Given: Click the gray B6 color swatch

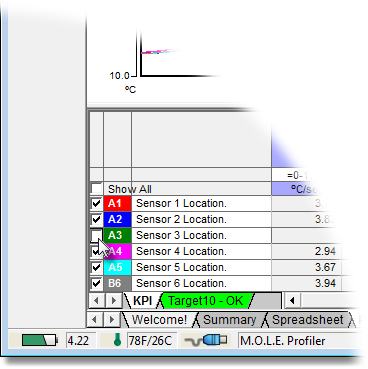Looking at the screenshot, I should click(x=117, y=283).
